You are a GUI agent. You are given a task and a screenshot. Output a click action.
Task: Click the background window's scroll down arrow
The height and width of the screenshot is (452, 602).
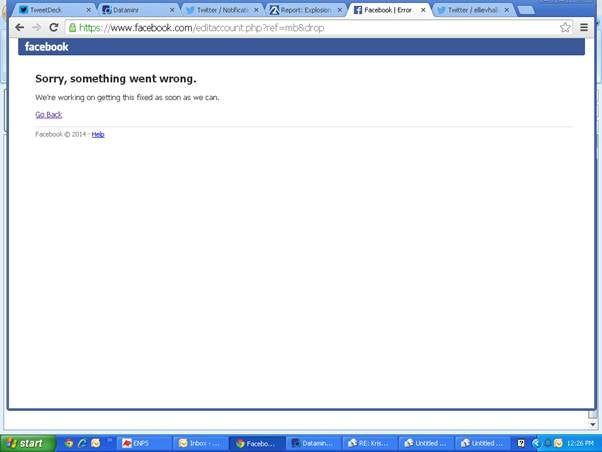tap(593, 424)
